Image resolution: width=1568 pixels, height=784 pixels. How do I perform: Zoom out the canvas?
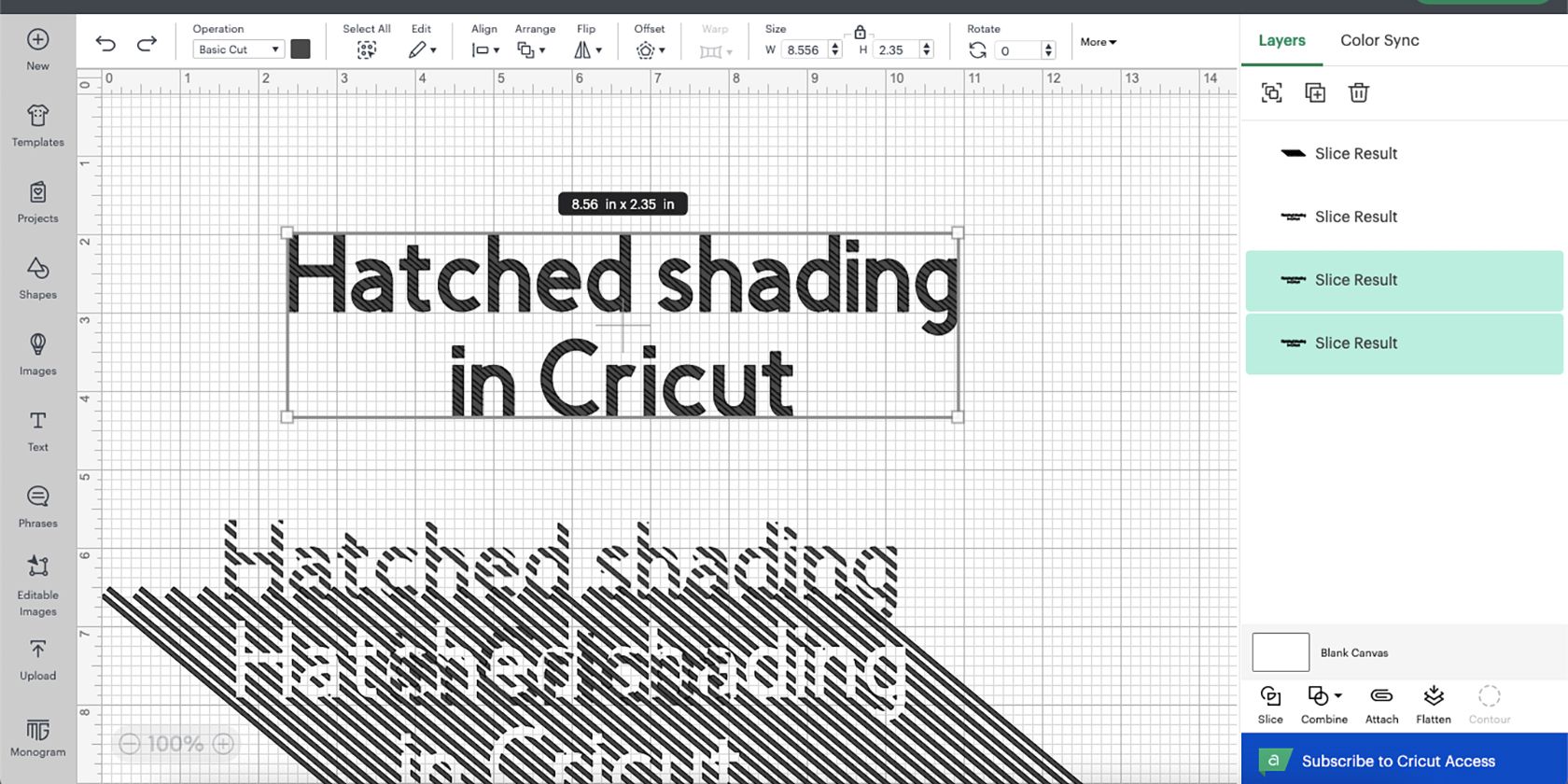[x=130, y=744]
